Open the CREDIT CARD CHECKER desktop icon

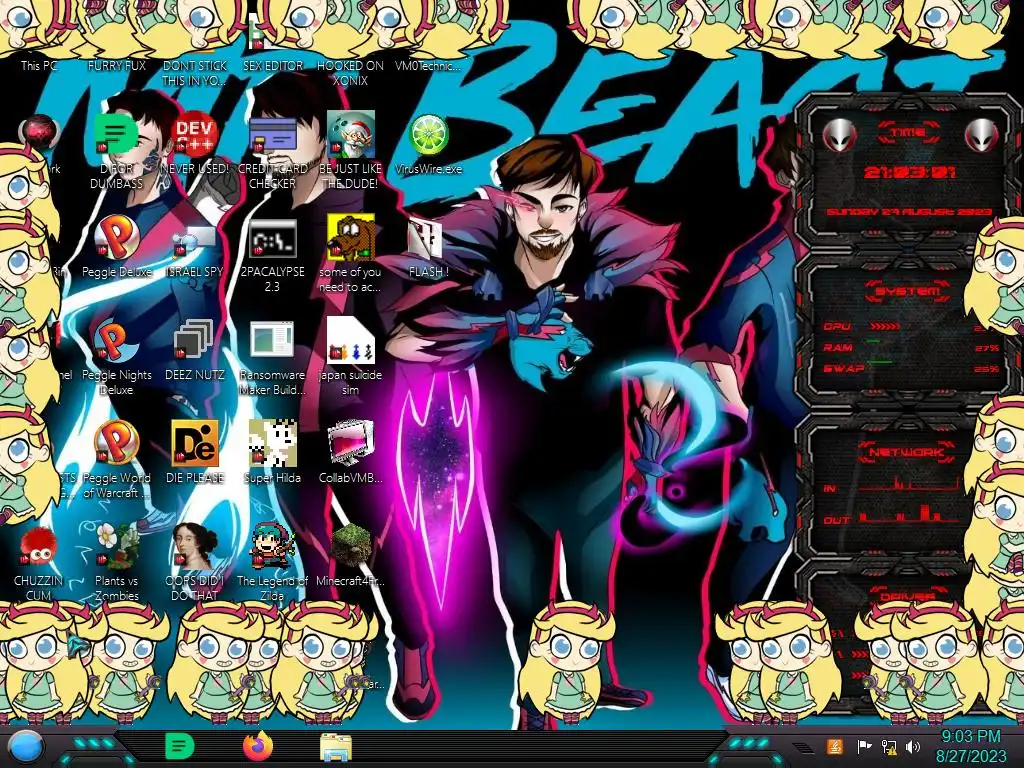point(272,135)
